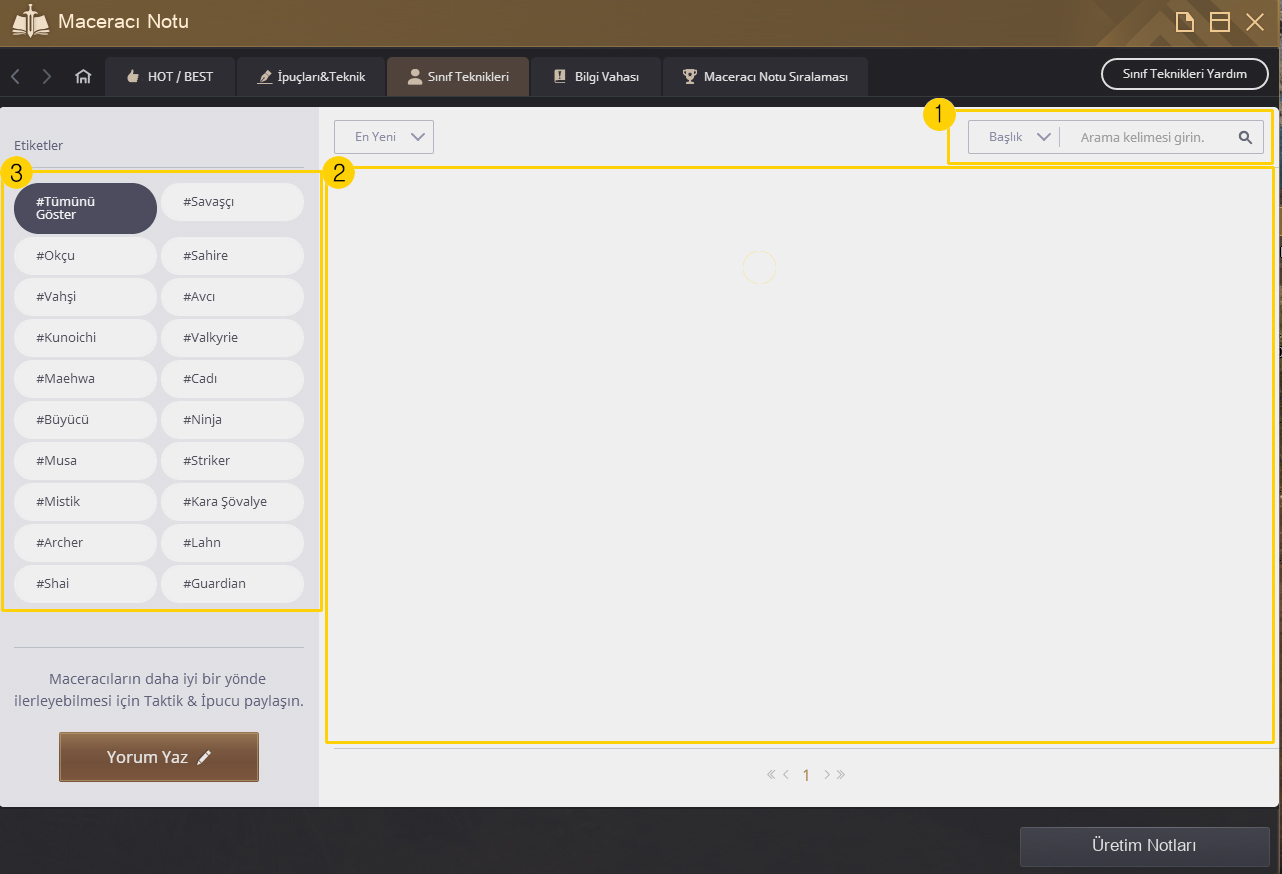Click the window layout icon in title bar

1220,22
